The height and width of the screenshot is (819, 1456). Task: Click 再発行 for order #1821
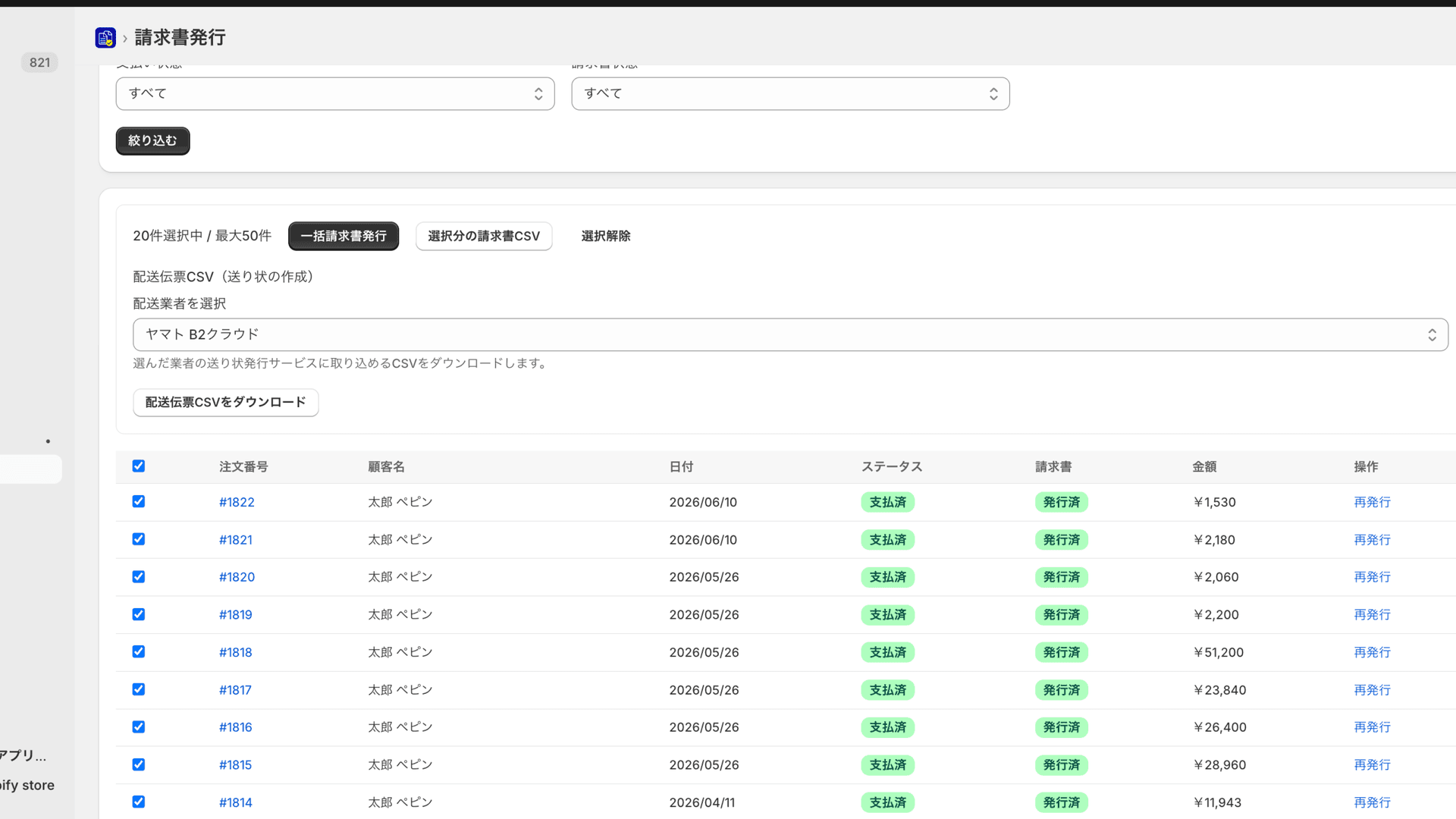click(x=1372, y=540)
